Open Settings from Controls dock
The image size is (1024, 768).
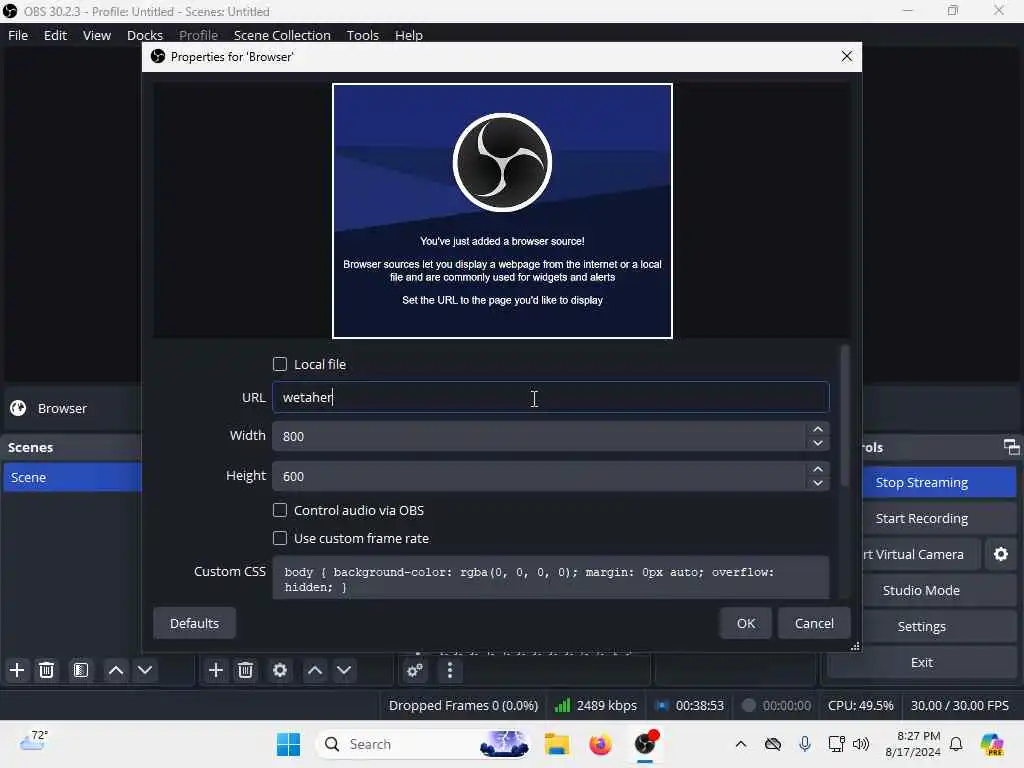(x=921, y=626)
